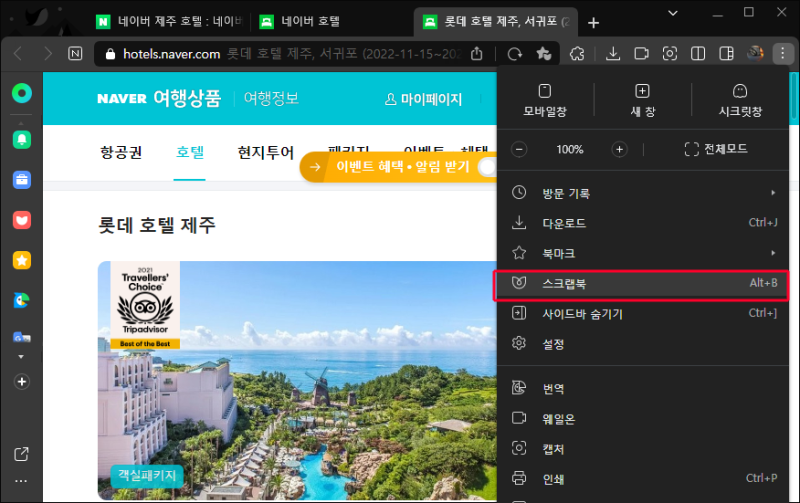The height and width of the screenshot is (503, 800).
Task: Open the 호텔 page tab
Action: [x=190, y=153]
